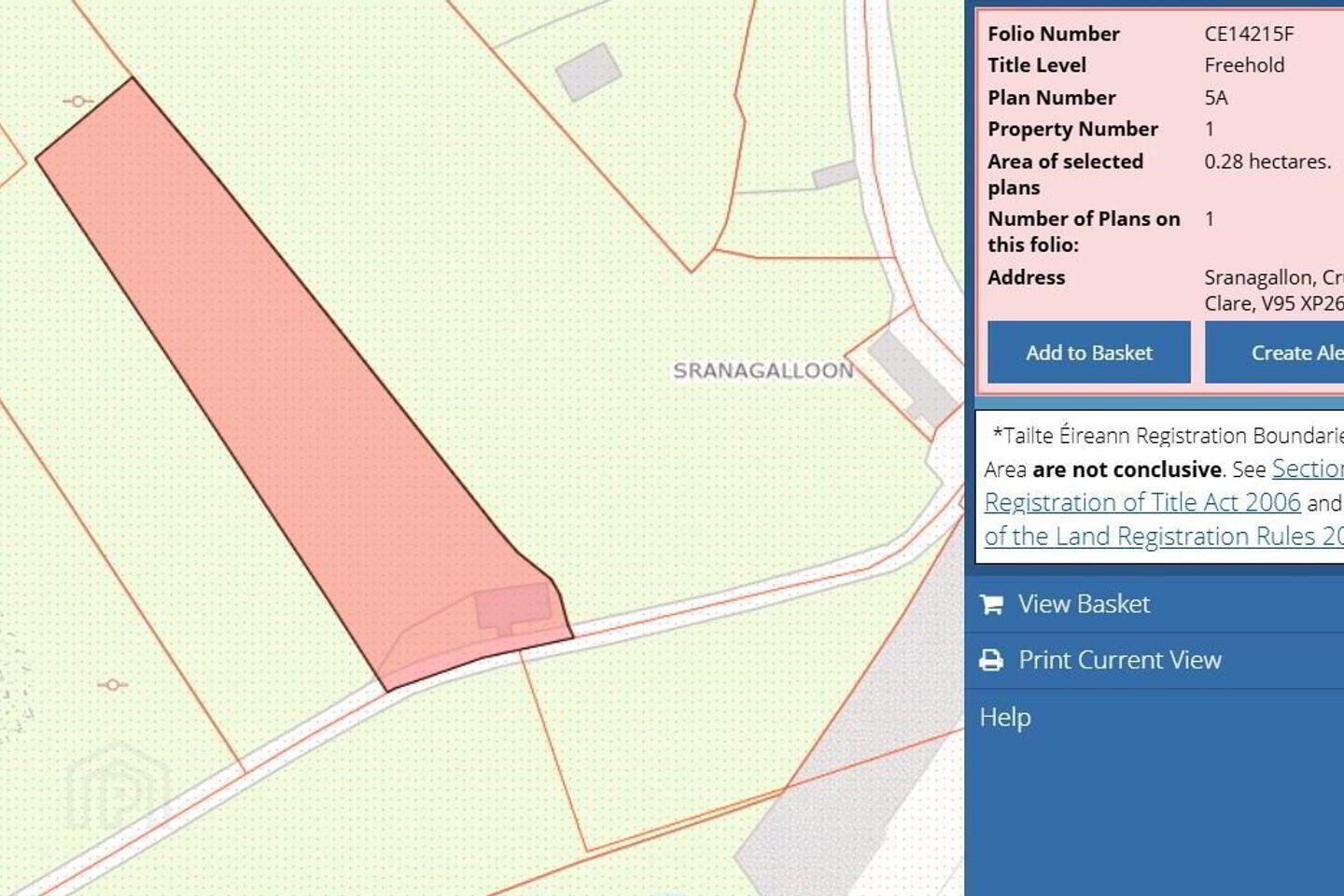Add the folio to basket
Image resolution: width=1344 pixels, height=896 pixels.
1089,352
